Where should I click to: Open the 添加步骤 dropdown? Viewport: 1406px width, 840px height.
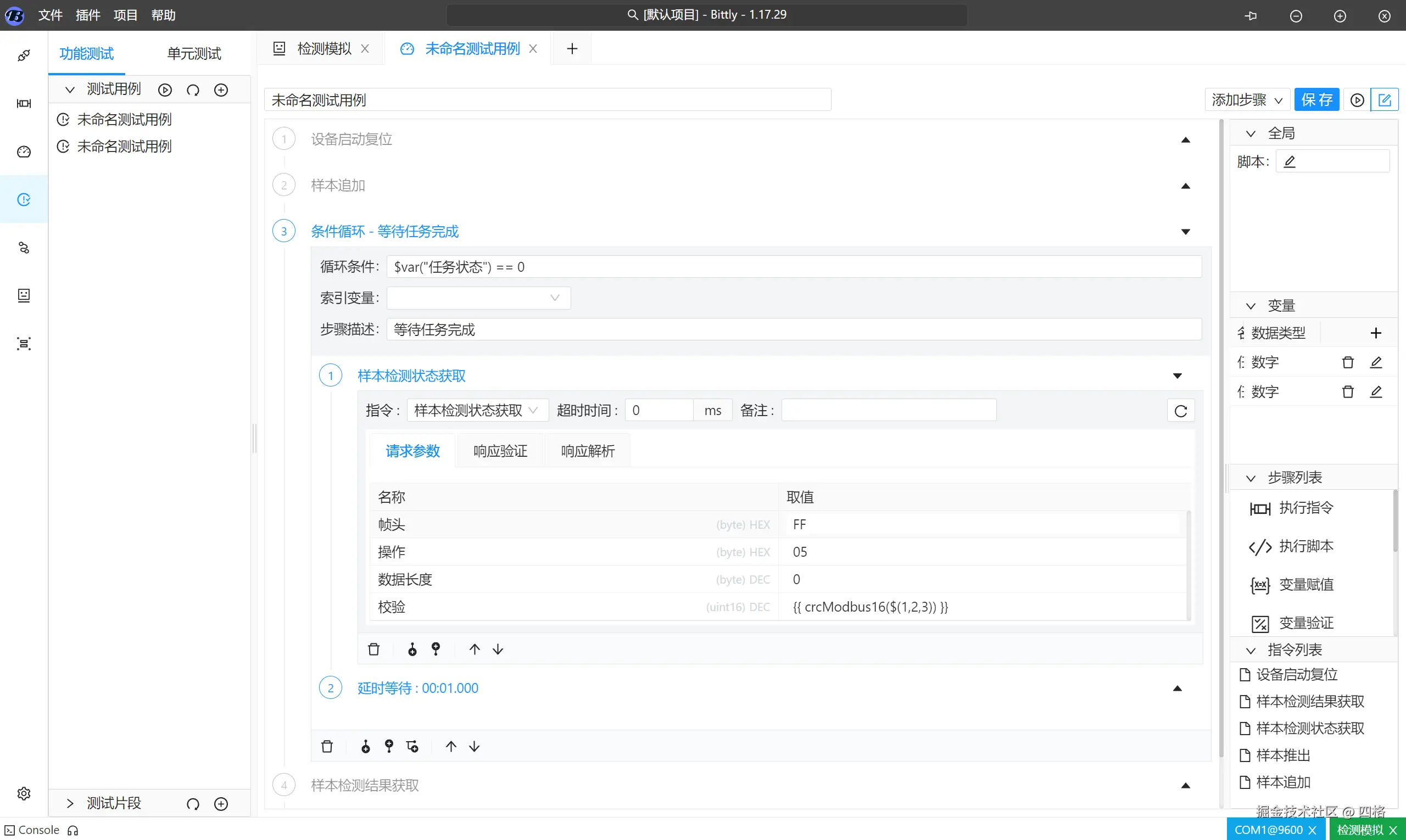pyautogui.click(x=1247, y=100)
